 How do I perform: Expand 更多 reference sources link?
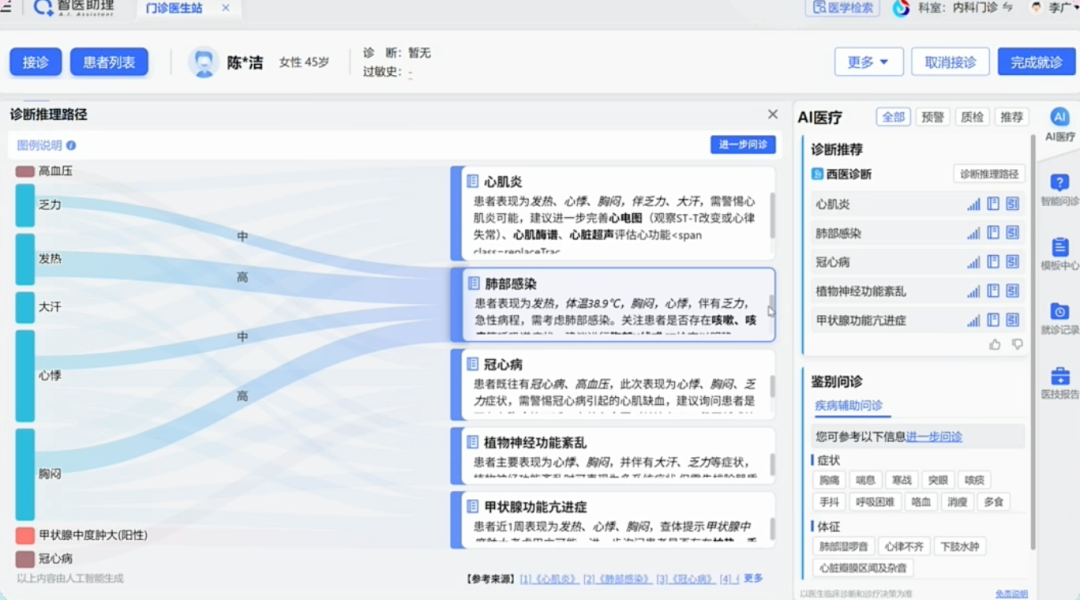(753, 578)
